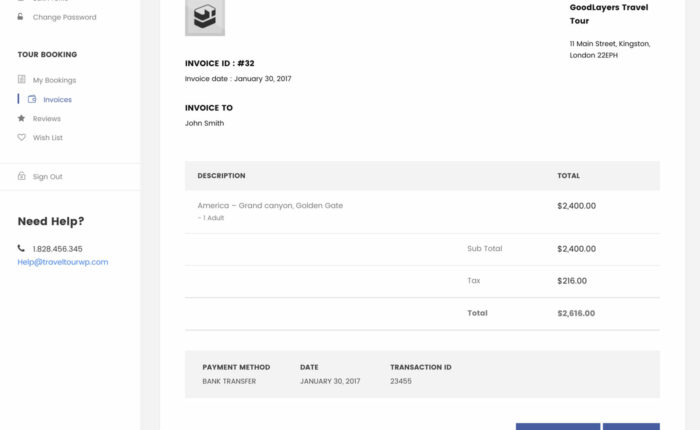The height and width of the screenshot is (430, 700).
Task: Click the company logo on the invoice
Action: pos(205,17)
